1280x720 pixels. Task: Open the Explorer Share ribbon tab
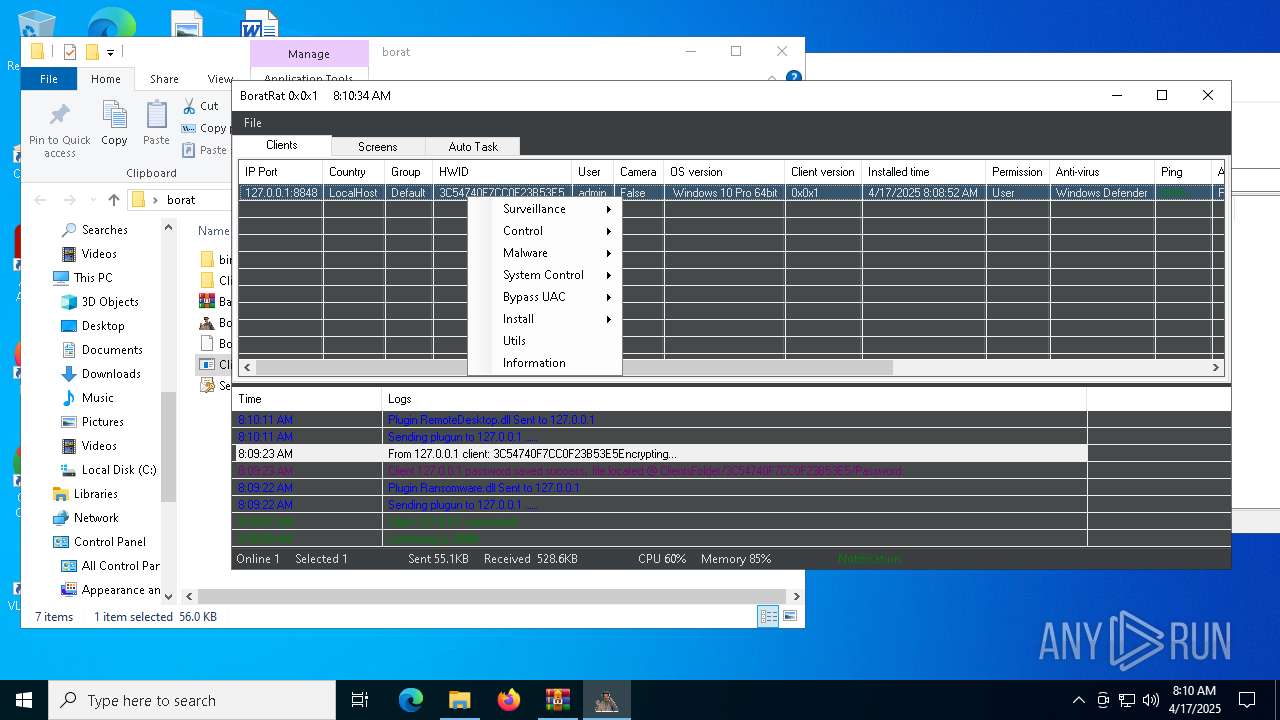tap(164, 79)
